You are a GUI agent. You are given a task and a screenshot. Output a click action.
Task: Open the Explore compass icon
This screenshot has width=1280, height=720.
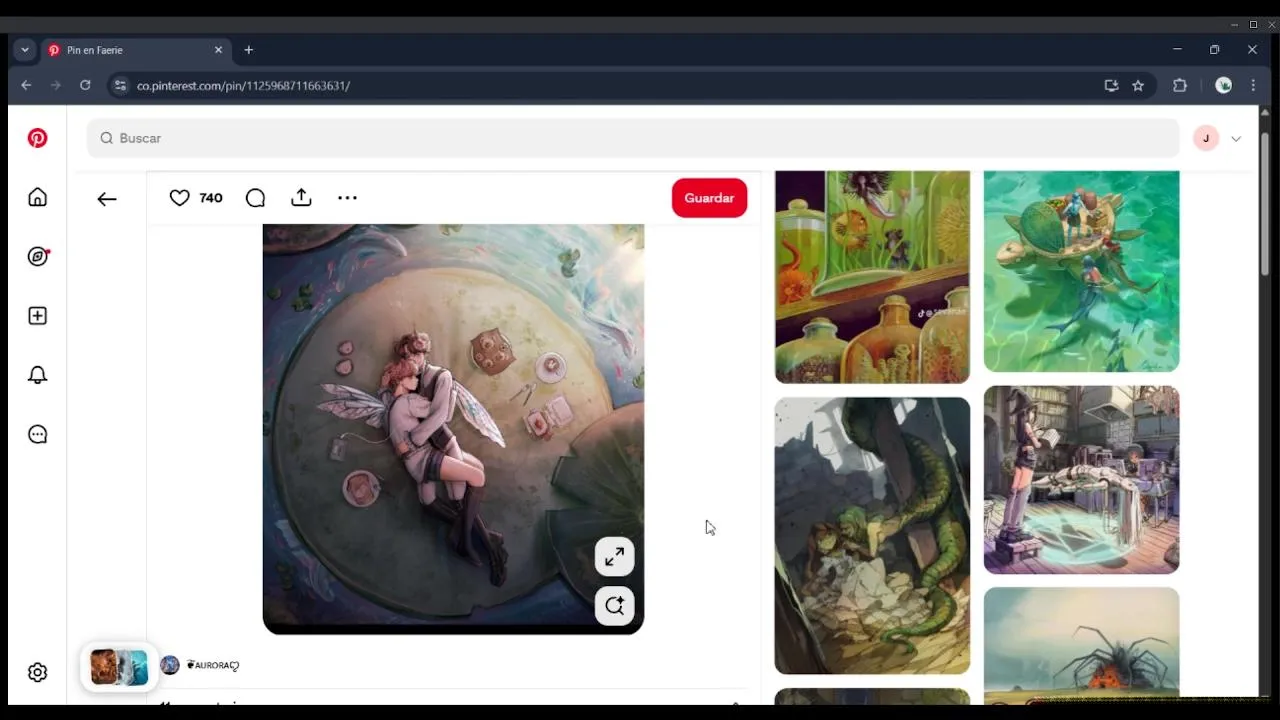[x=37, y=256]
